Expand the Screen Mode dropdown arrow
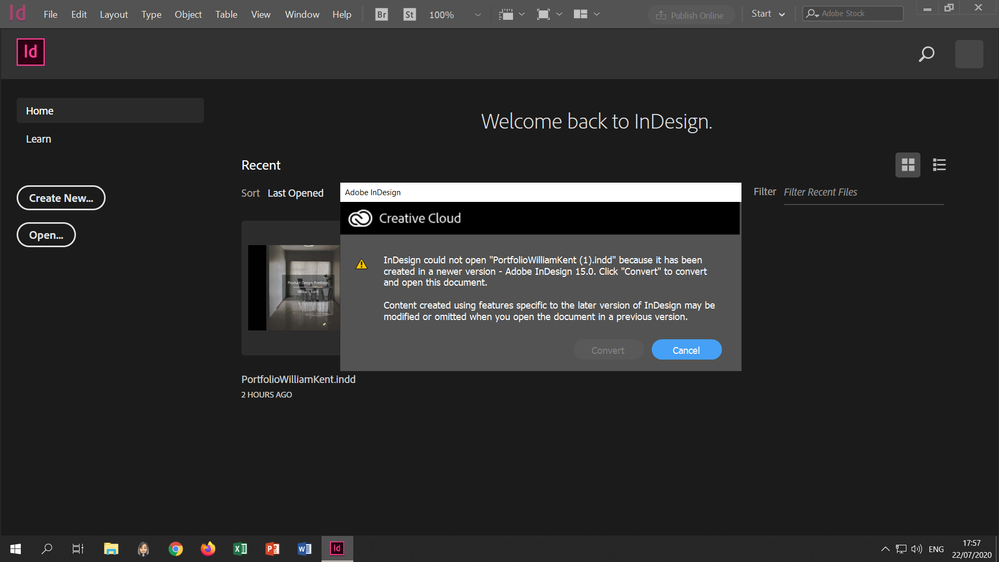The image size is (999, 562). tap(559, 14)
